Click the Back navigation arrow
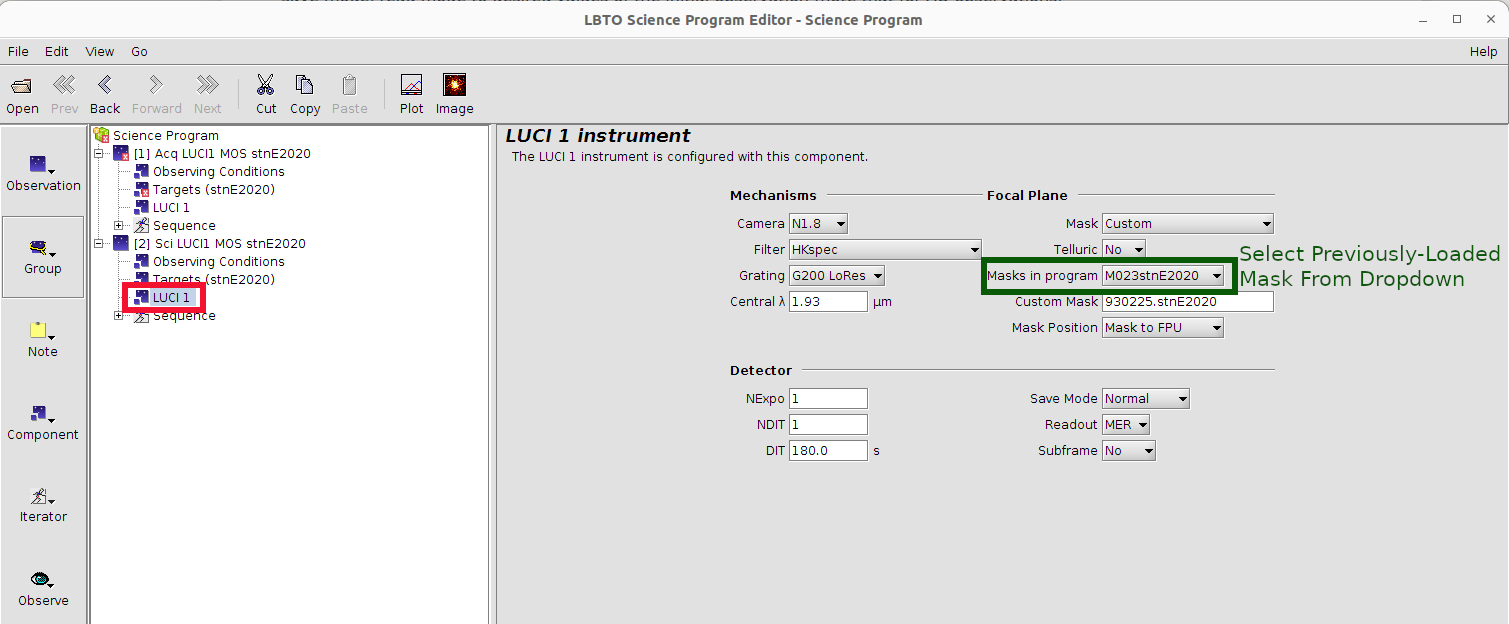 (x=105, y=86)
